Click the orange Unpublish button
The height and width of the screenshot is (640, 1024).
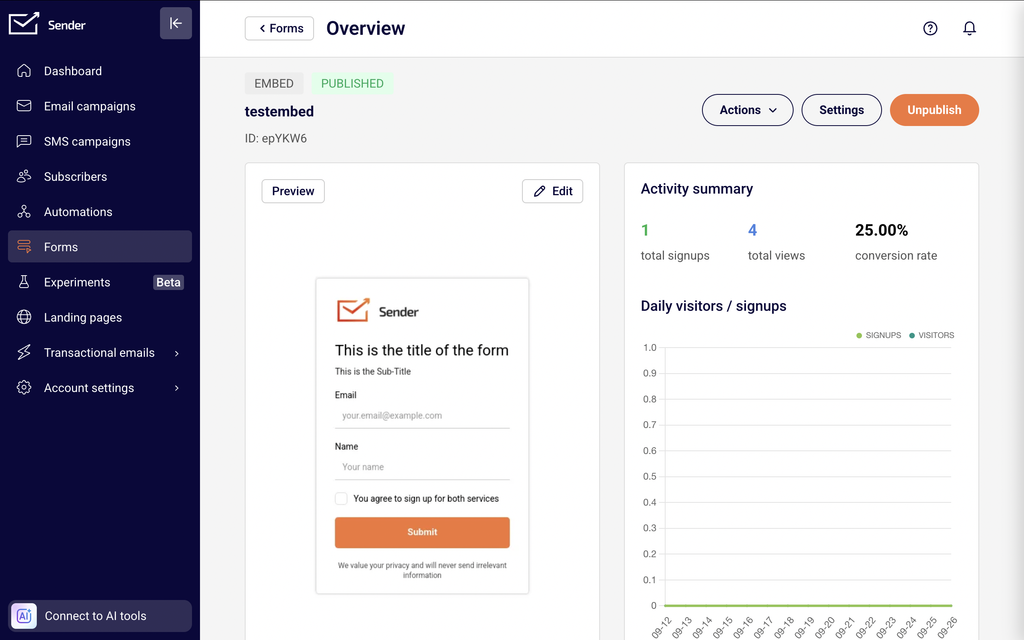(x=934, y=110)
